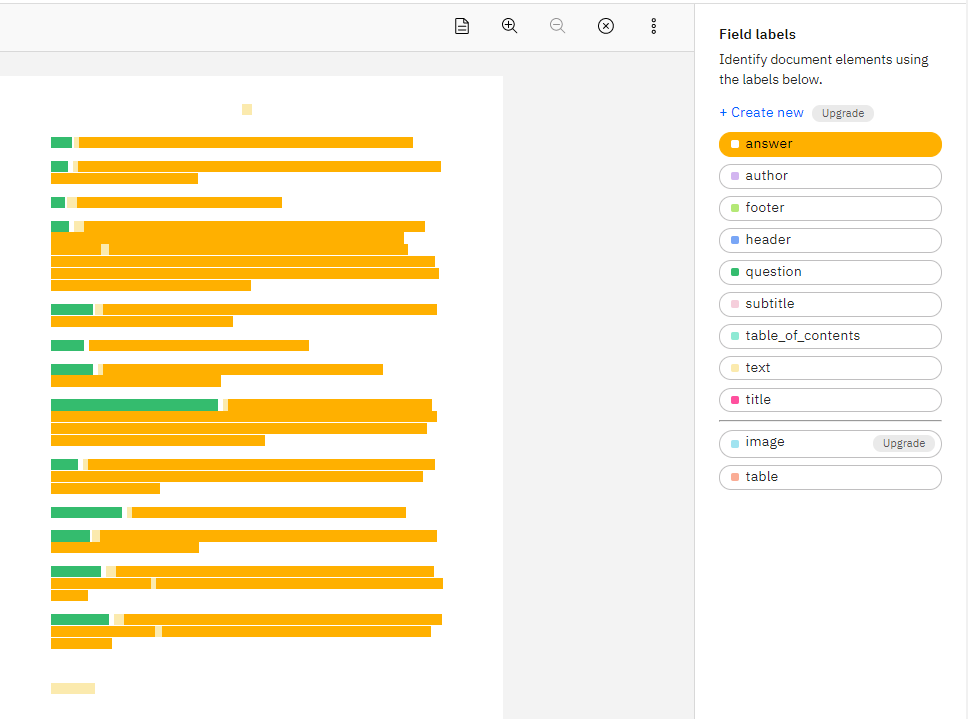Click the Upgrade badge in image label
The width and height of the screenshot is (968, 719).
[904, 443]
